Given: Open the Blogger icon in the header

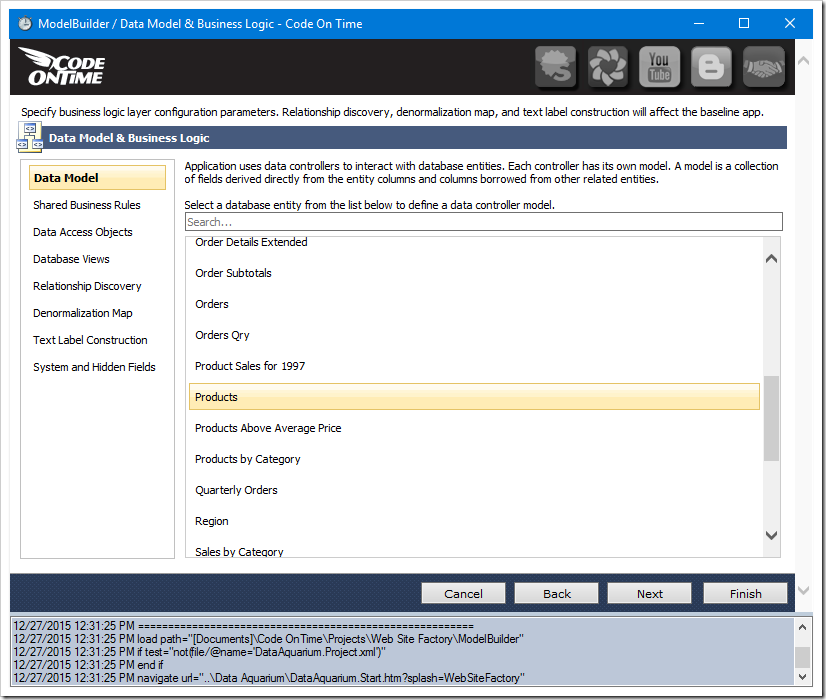Looking at the screenshot, I should click(x=711, y=66).
